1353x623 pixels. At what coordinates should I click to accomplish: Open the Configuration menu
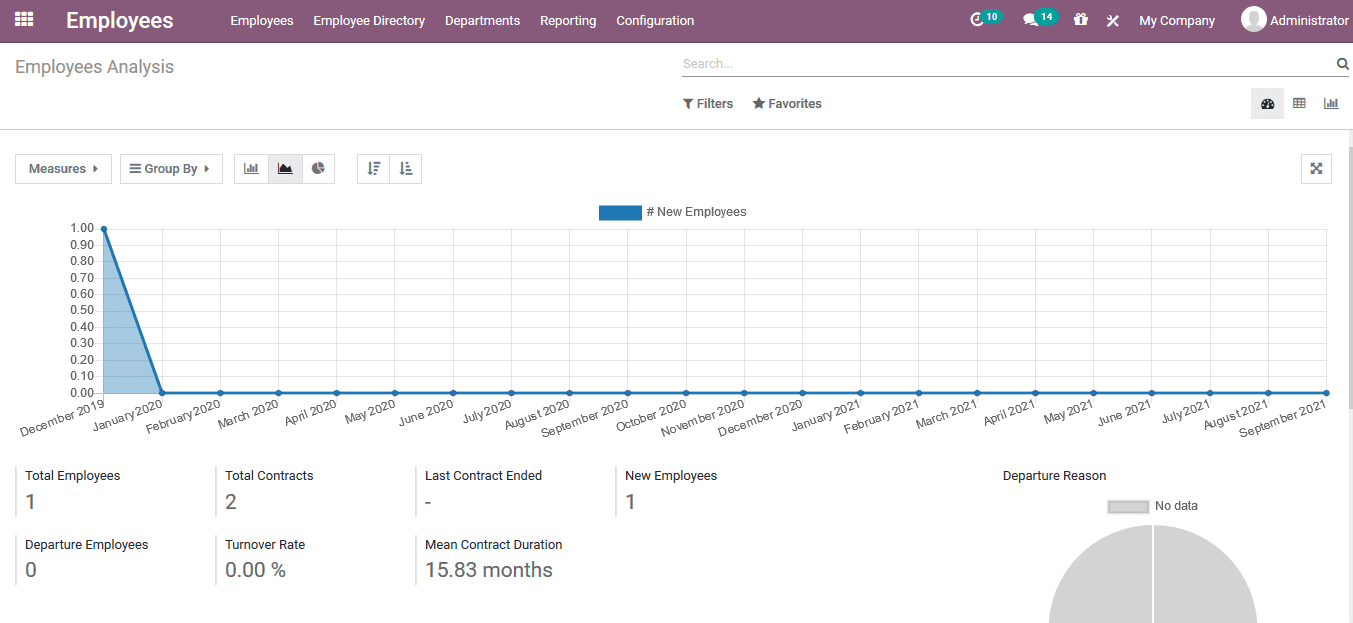(x=654, y=20)
